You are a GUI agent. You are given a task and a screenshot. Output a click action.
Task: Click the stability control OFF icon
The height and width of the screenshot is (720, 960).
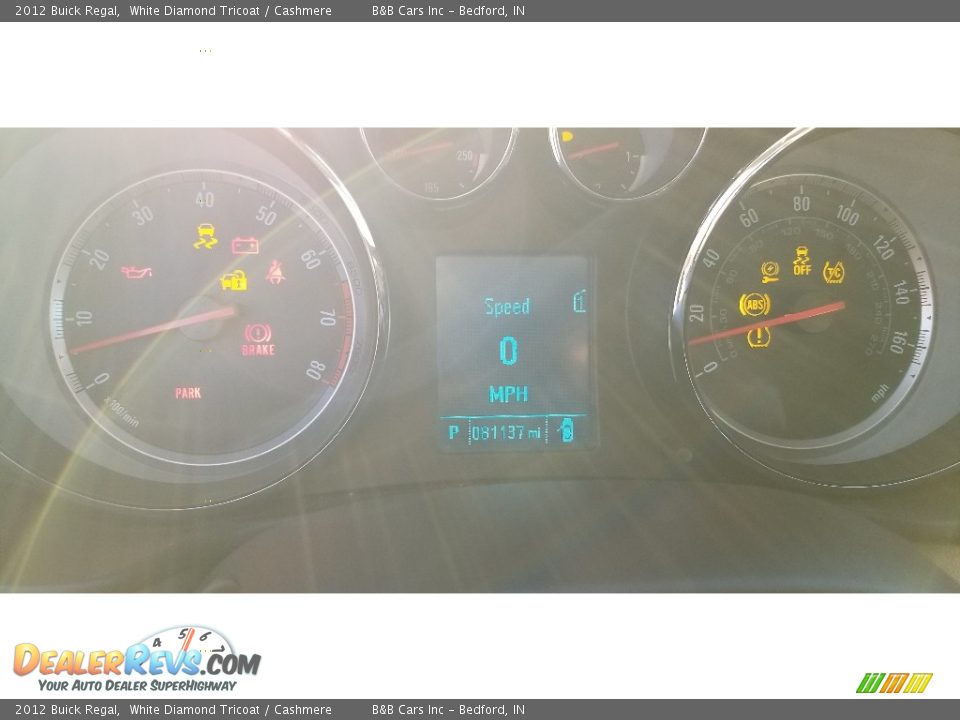point(802,261)
